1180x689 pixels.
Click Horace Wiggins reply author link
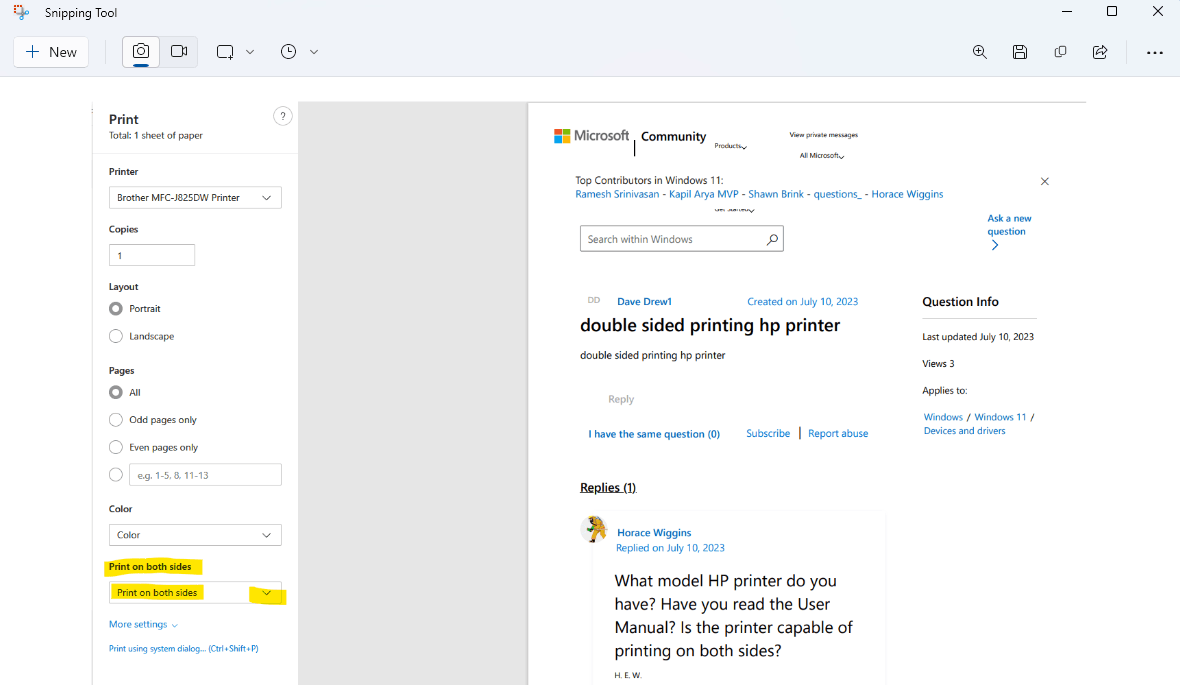(654, 533)
